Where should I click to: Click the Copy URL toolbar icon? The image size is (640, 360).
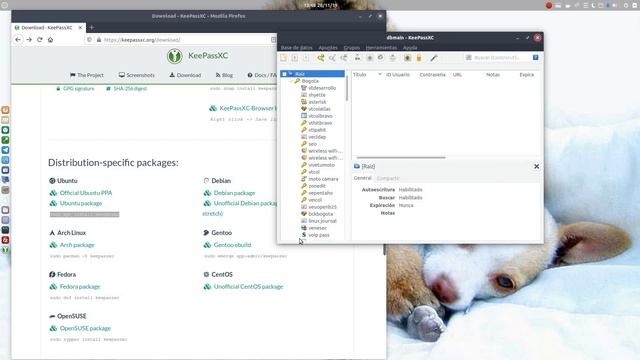point(380,58)
